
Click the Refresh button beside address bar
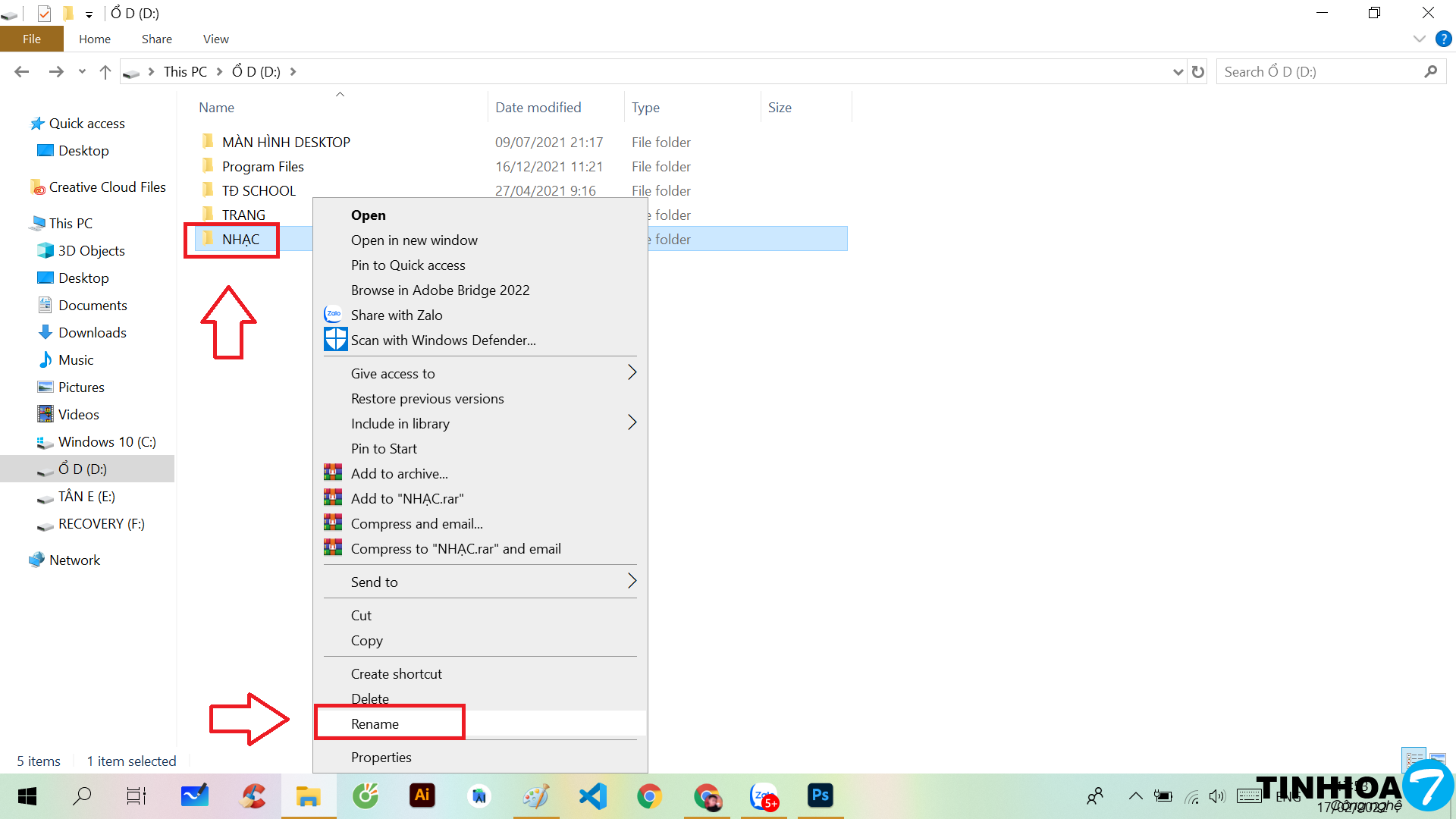[1198, 71]
